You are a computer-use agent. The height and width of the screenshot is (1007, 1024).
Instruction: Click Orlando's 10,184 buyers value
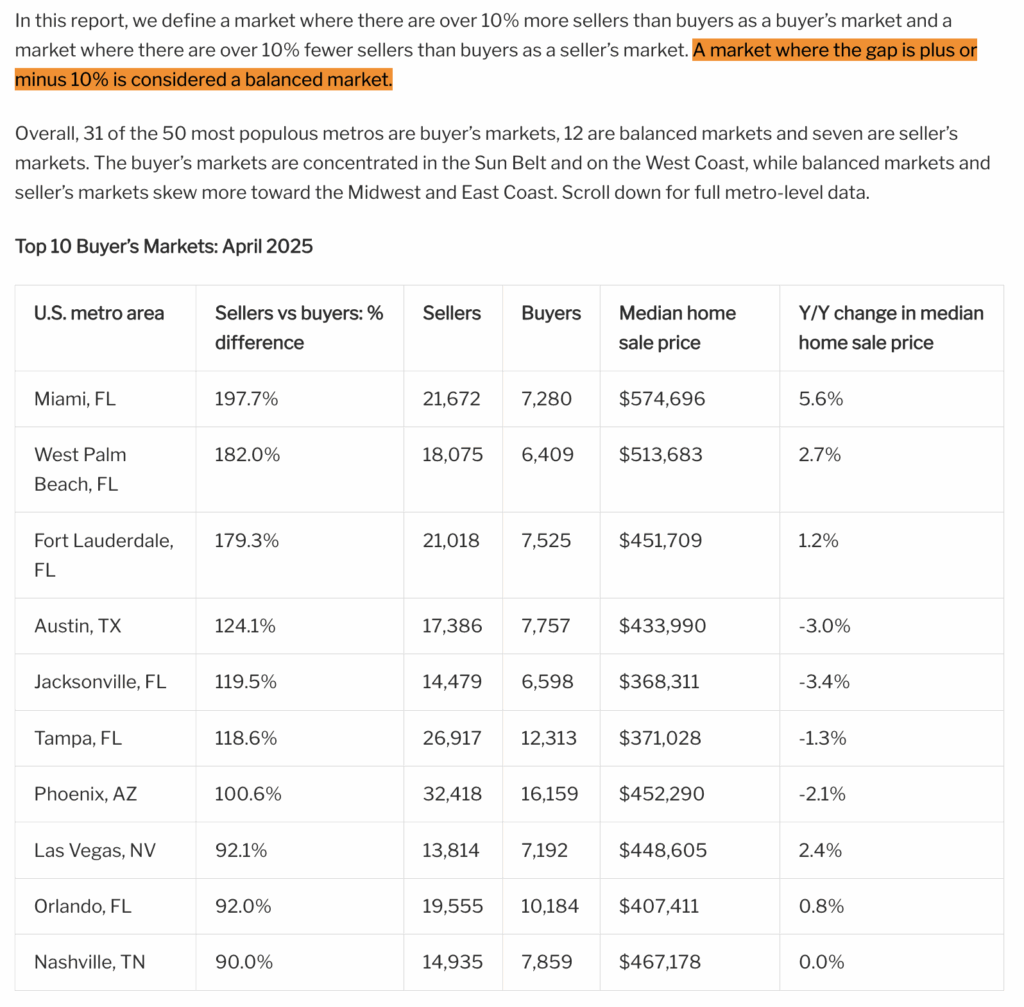550,906
